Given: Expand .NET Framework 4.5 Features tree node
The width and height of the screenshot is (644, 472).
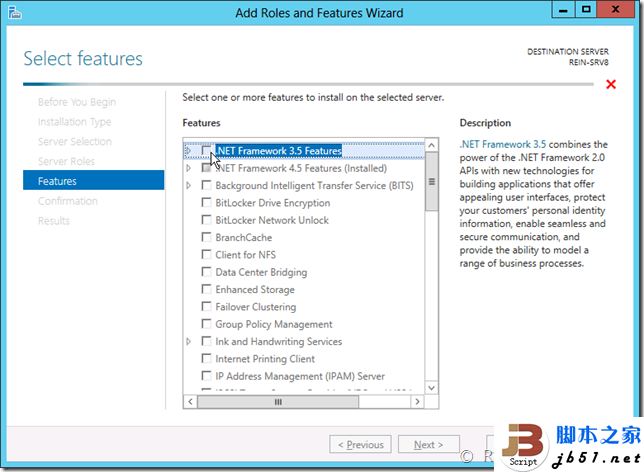Looking at the screenshot, I should pyautogui.click(x=189, y=168).
